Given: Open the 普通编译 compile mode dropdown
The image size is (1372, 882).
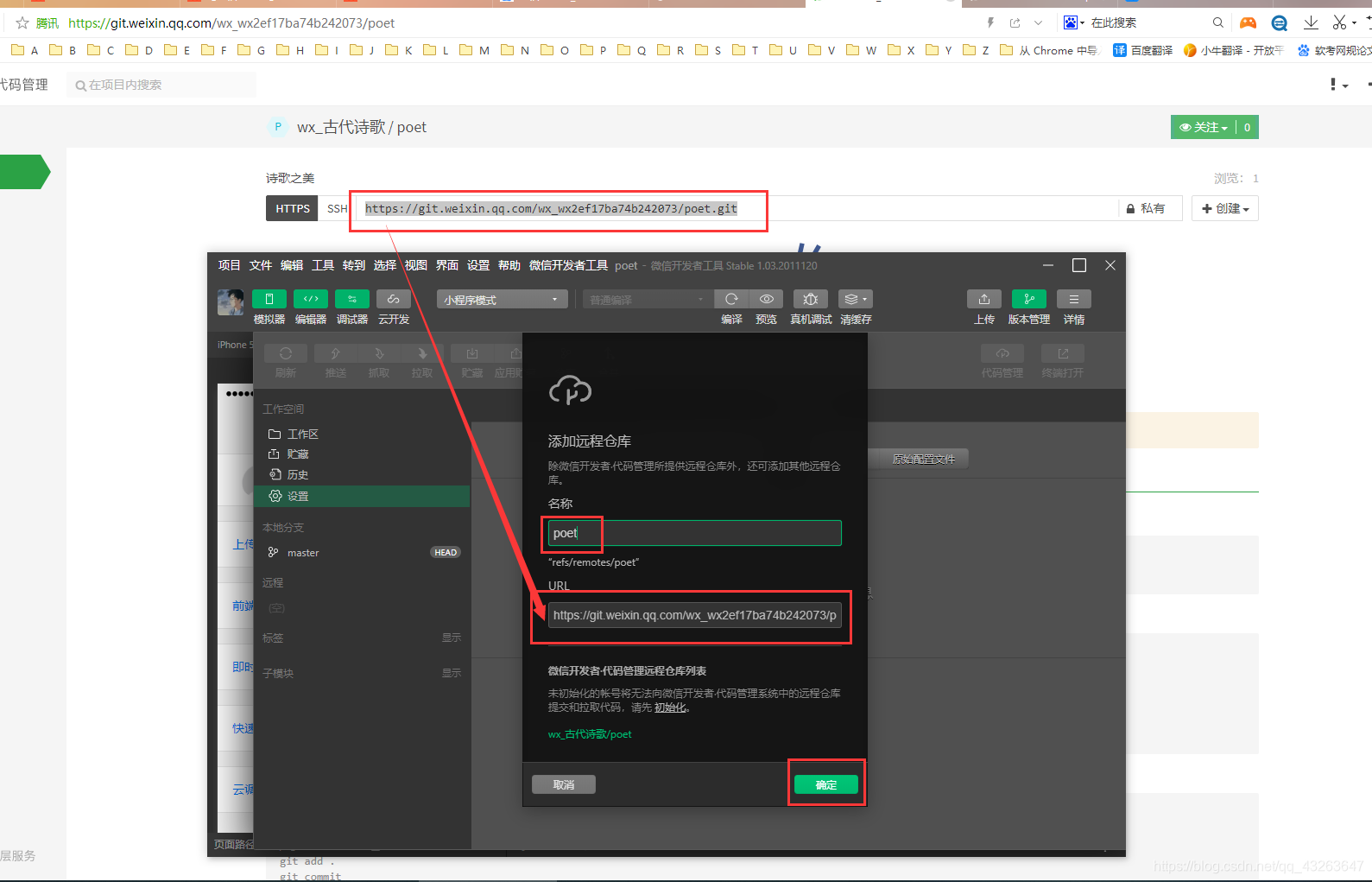Looking at the screenshot, I should click(x=646, y=300).
